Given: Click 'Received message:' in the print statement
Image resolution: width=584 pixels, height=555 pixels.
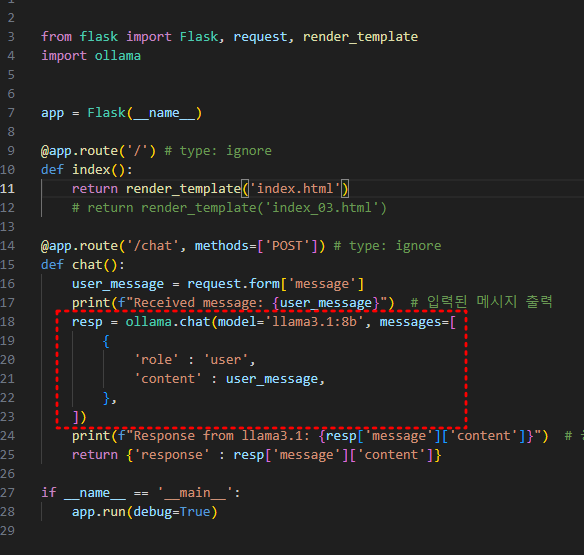Looking at the screenshot, I should pyautogui.click(x=198, y=302).
